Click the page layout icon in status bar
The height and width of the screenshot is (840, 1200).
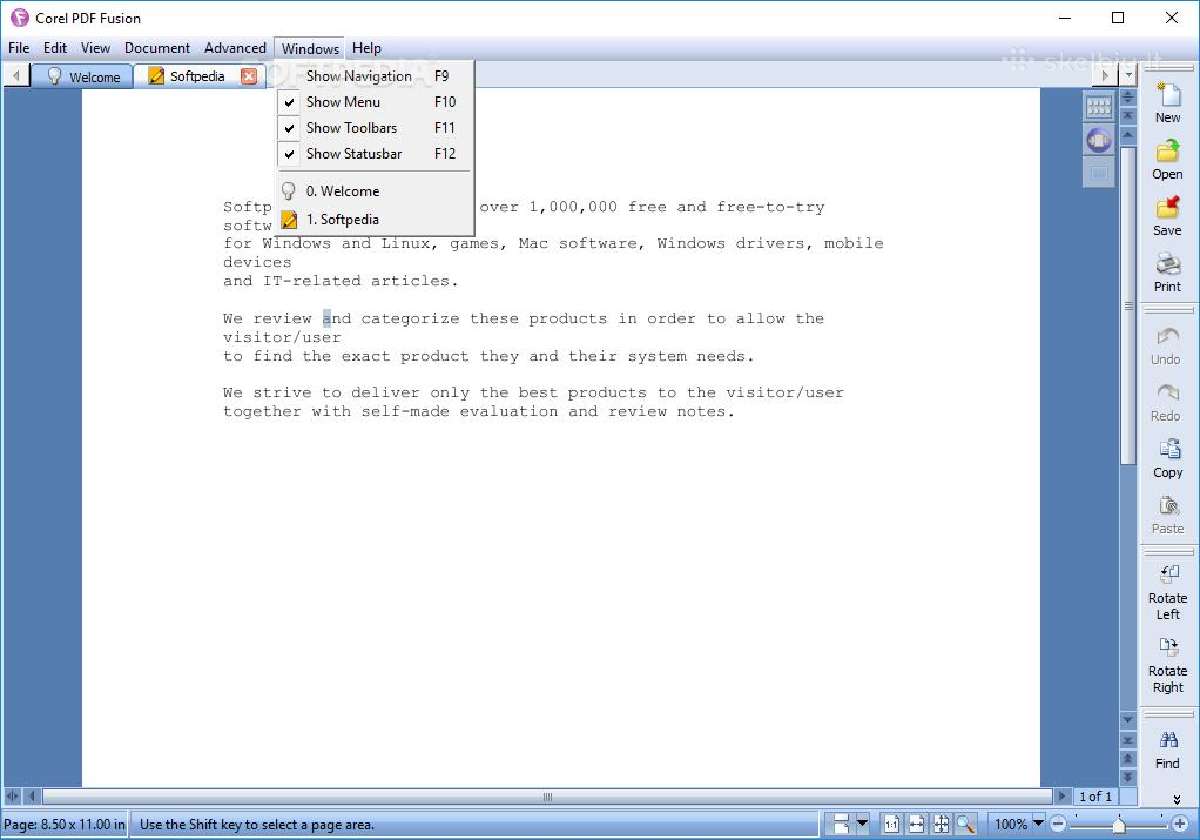pos(841,824)
